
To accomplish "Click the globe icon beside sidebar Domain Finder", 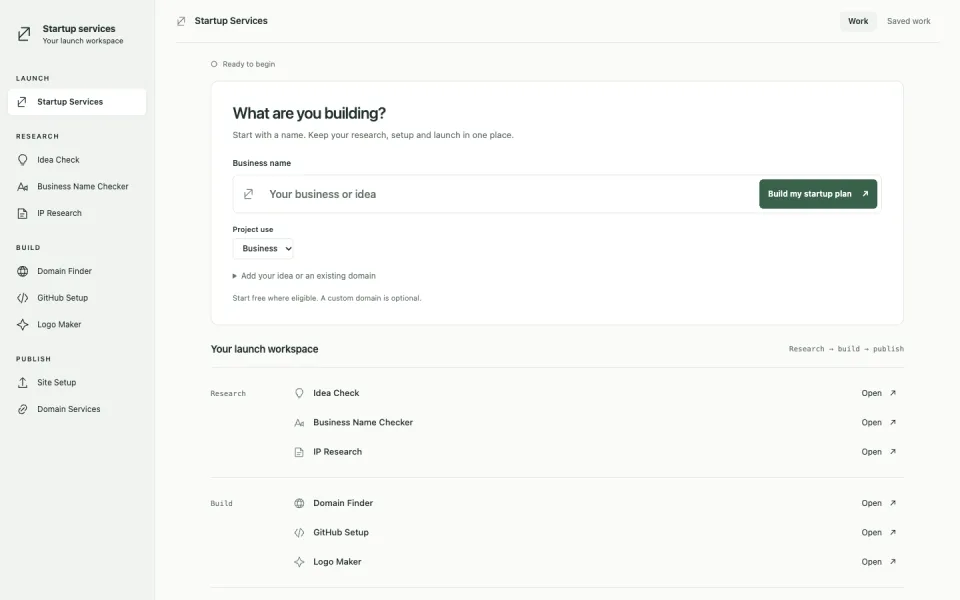I will pos(23,271).
